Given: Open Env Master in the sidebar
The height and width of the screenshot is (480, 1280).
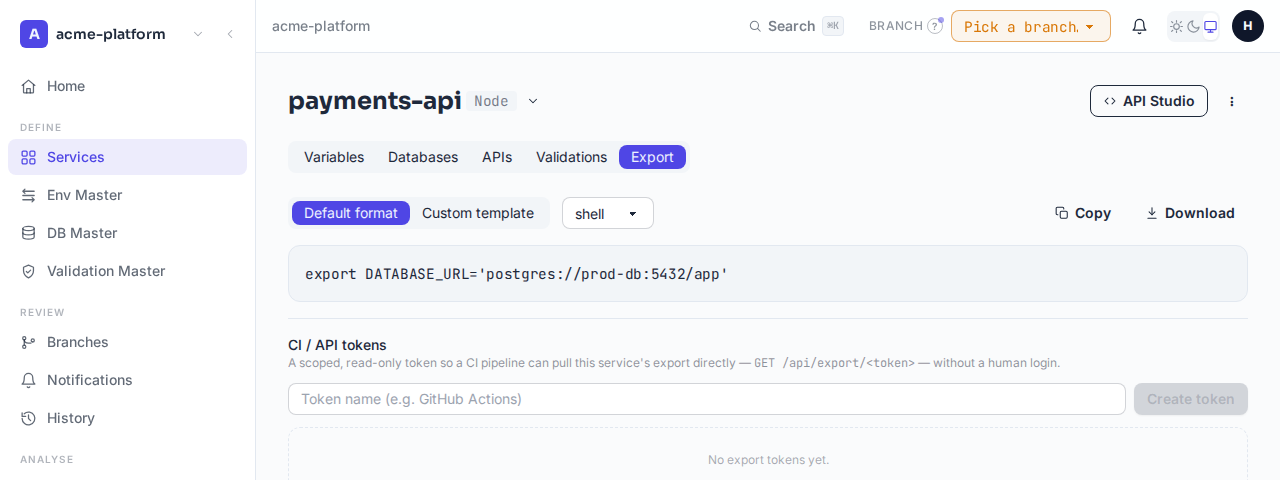Looking at the screenshot, I should [x=127, y=195].
